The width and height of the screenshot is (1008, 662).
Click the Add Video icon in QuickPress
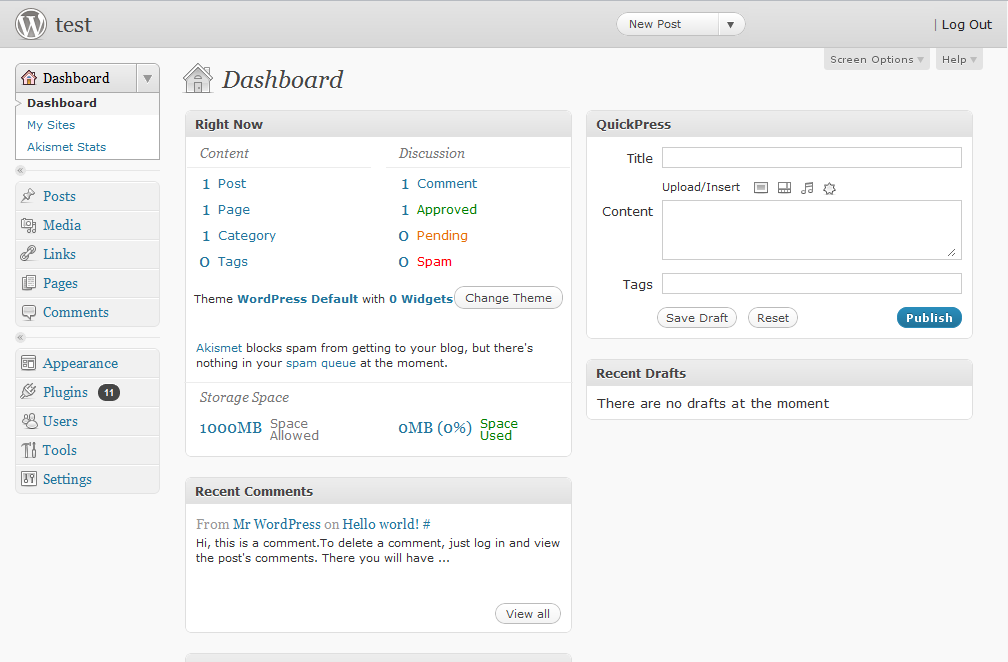[784, 188]
